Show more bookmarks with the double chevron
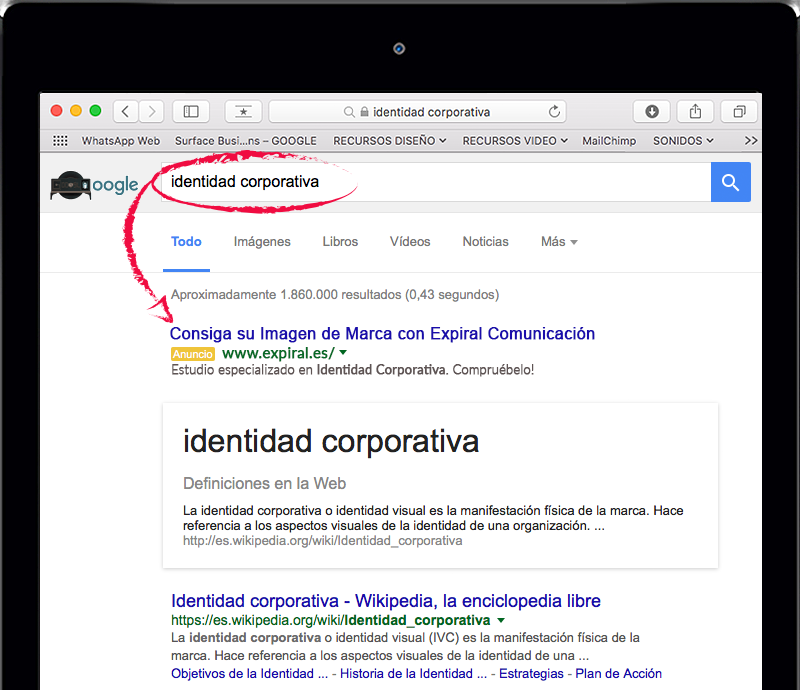Image resolution: width=800 pixels, height=690 pixels. tap(751, 140)
